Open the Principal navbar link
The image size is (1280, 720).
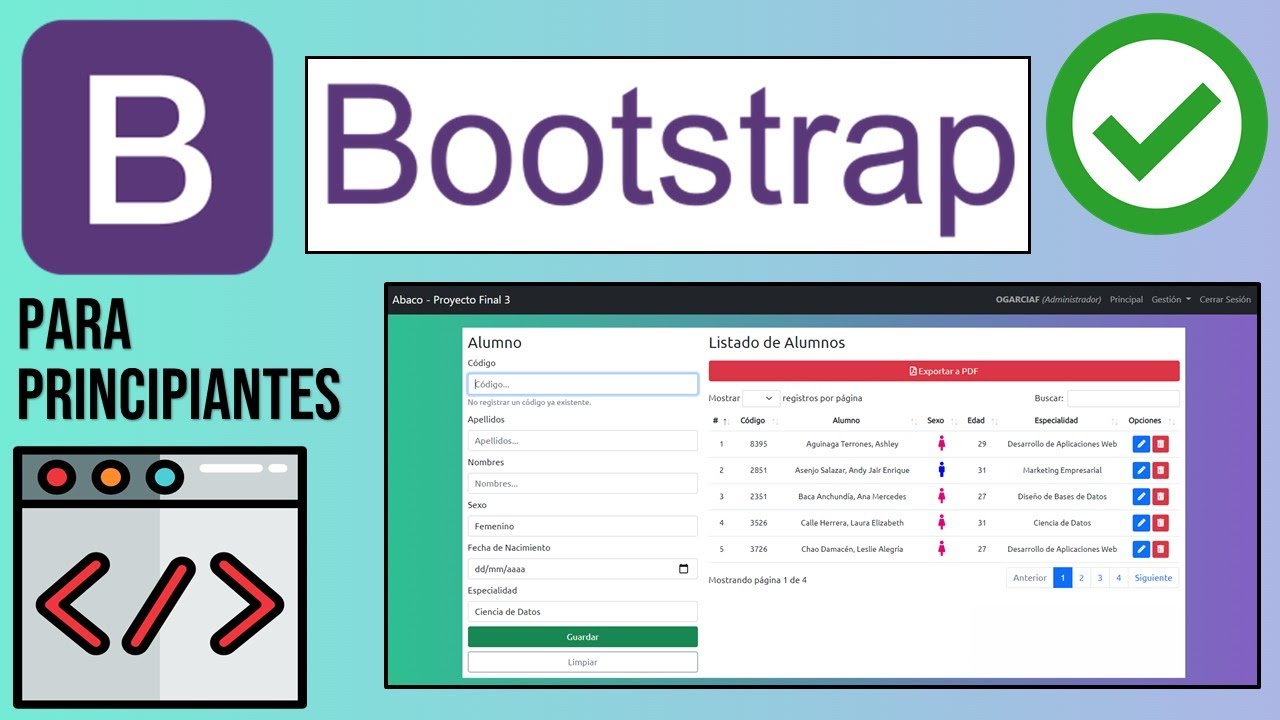pyautogui.click(x=1127, y=300)
